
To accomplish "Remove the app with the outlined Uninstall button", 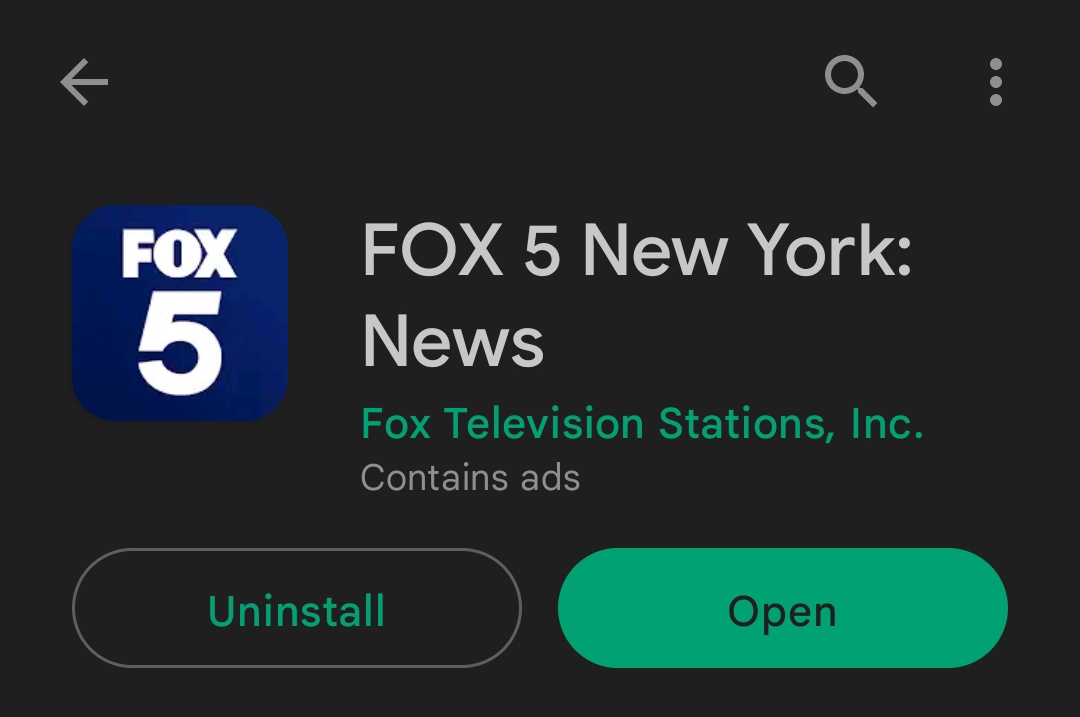I will point(296,608).
